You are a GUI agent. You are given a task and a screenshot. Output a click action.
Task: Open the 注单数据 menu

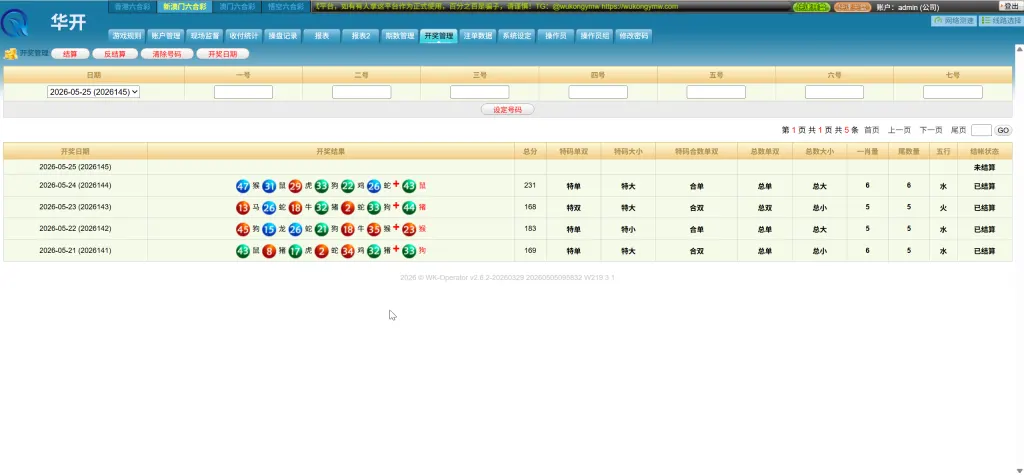coord(477,36)
